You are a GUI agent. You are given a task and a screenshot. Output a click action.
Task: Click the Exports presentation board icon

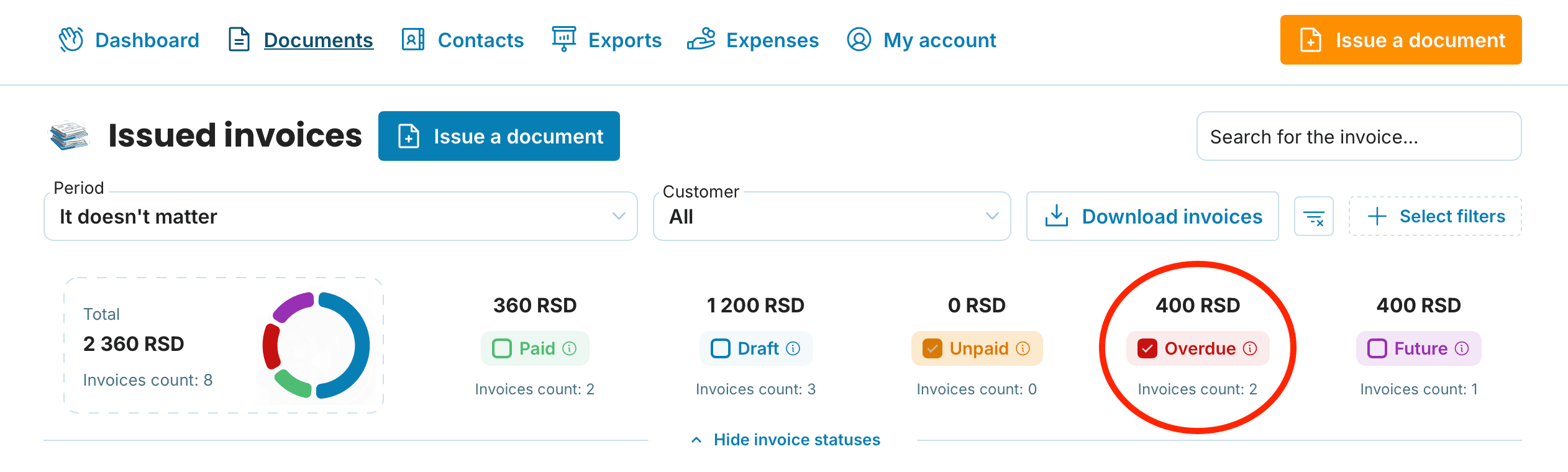[x=564, y=39]
